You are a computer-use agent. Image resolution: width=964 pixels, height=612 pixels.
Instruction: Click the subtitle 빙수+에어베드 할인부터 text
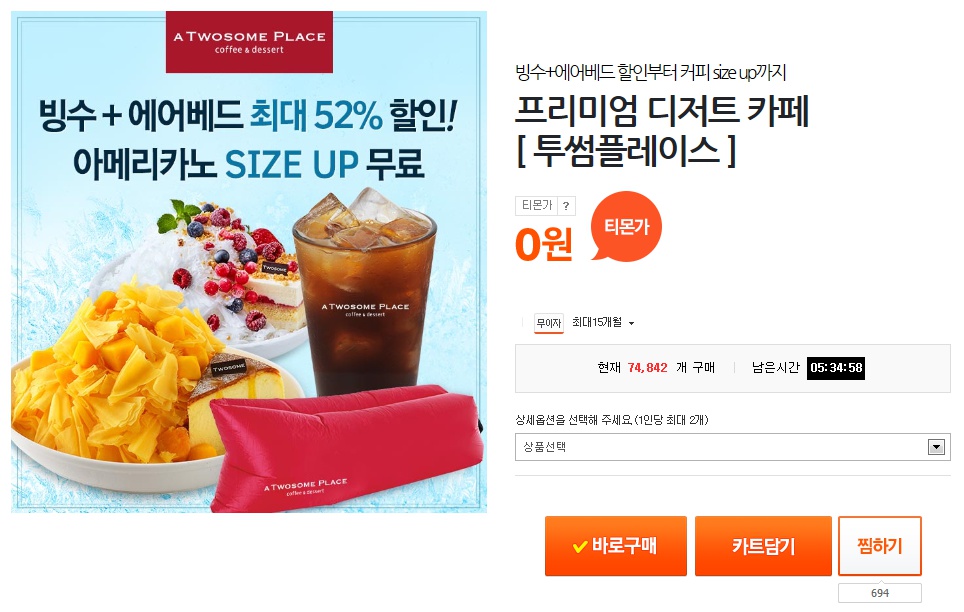click(x=650, y=73)
